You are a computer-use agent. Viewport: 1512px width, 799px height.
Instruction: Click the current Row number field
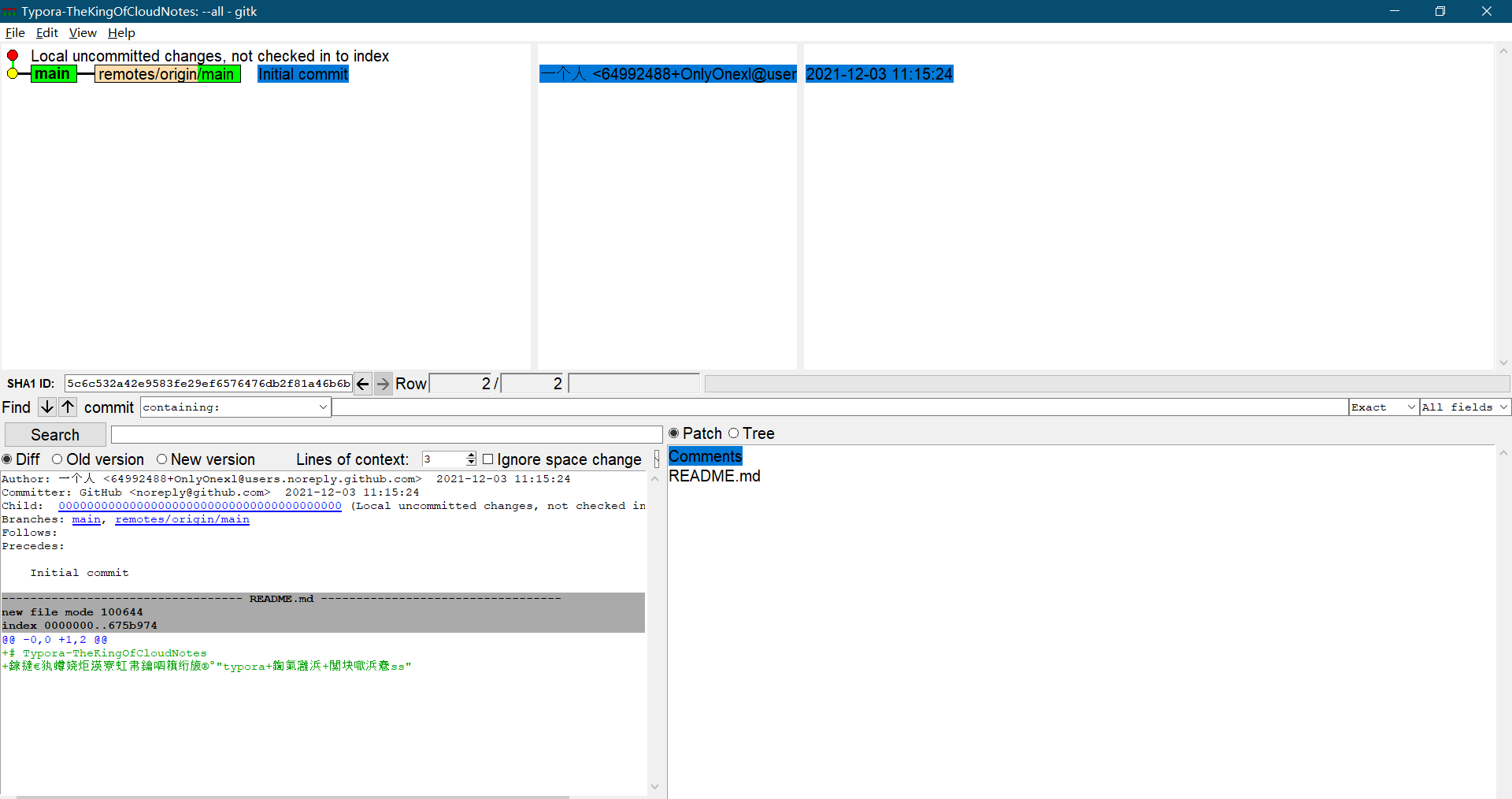pos(461,384)
